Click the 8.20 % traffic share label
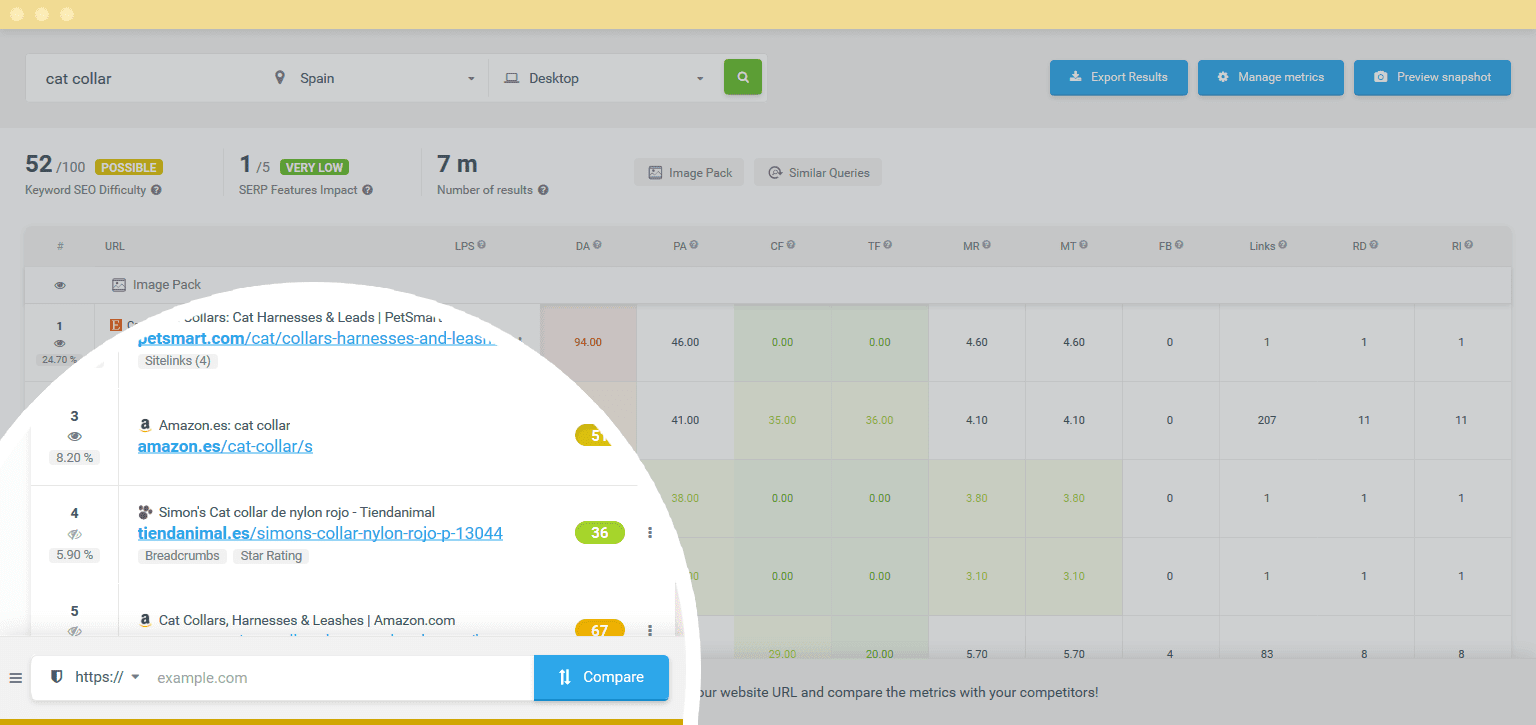 [x=75, y=458]
